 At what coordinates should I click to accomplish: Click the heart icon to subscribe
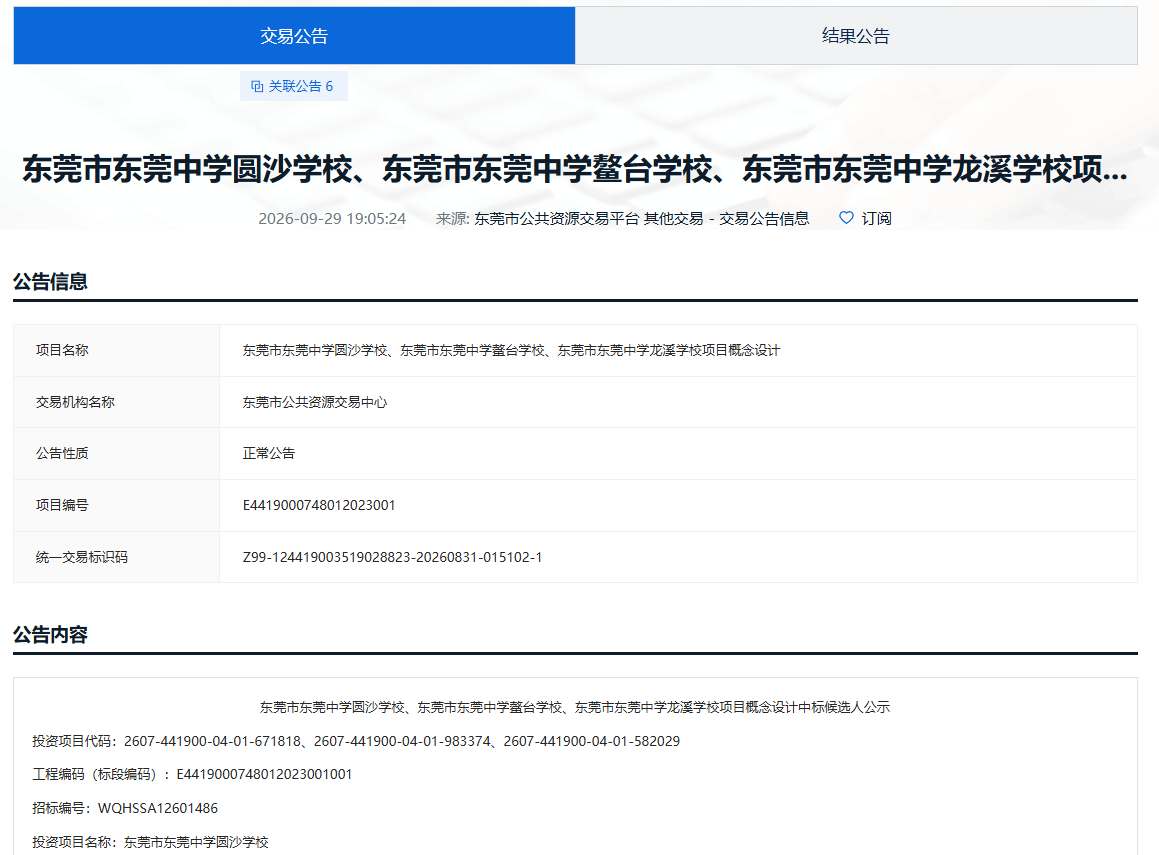coord(846,217)
